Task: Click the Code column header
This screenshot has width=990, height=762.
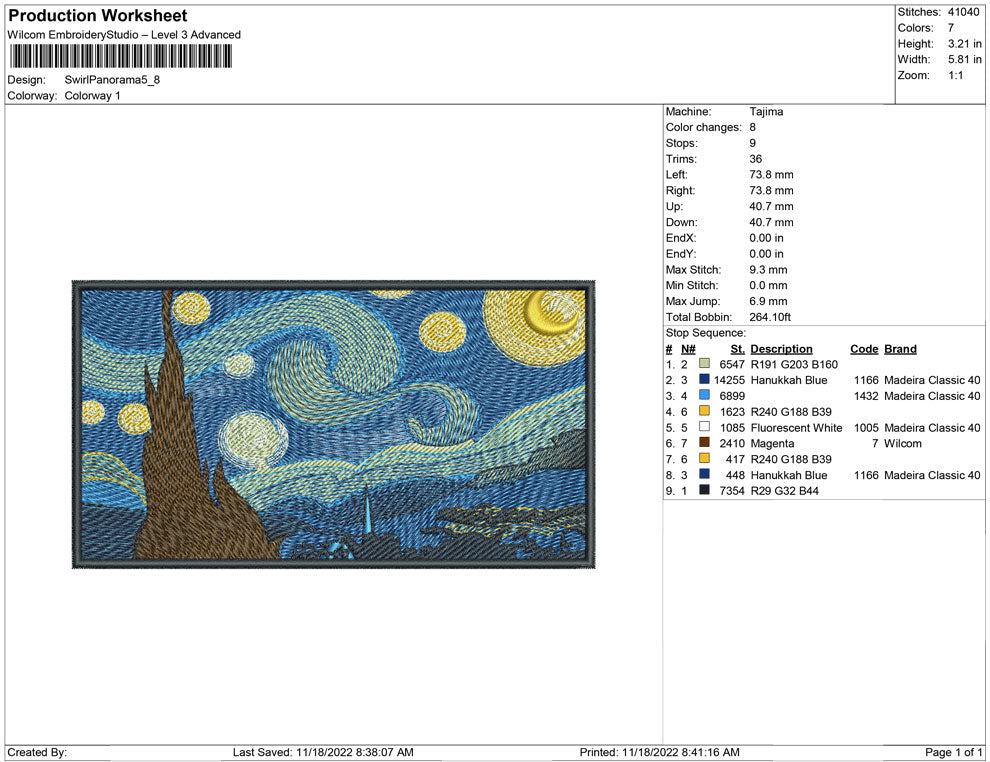Action: click(864, 349)
